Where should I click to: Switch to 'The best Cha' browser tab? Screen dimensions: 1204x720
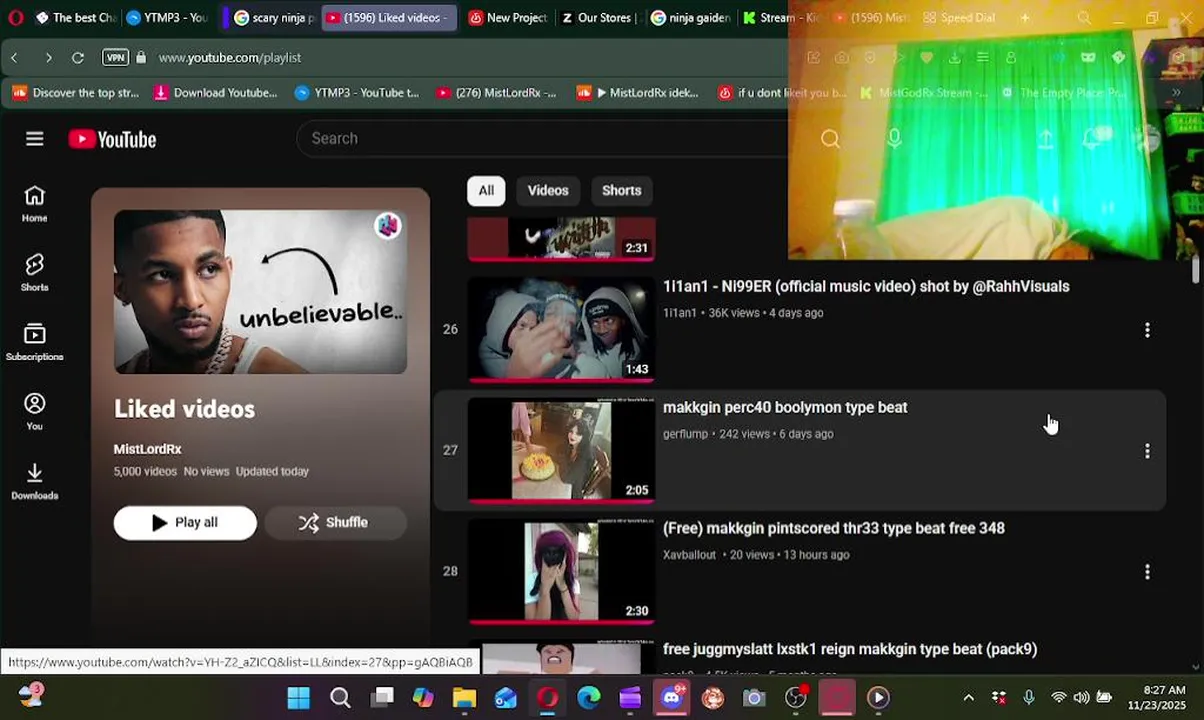point(75,18)
